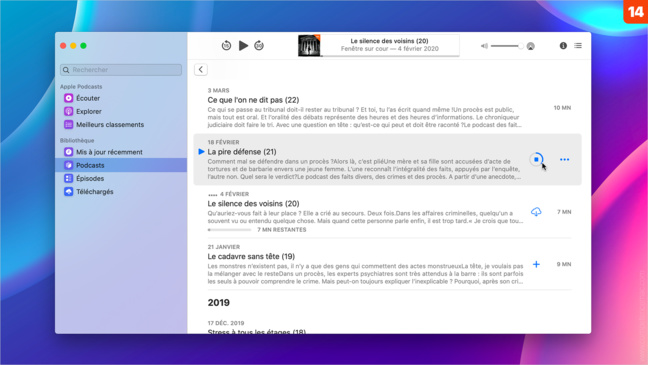
Task: Focus the Rechercher search field
Action: pyautogui.click(x=121, y=70)
